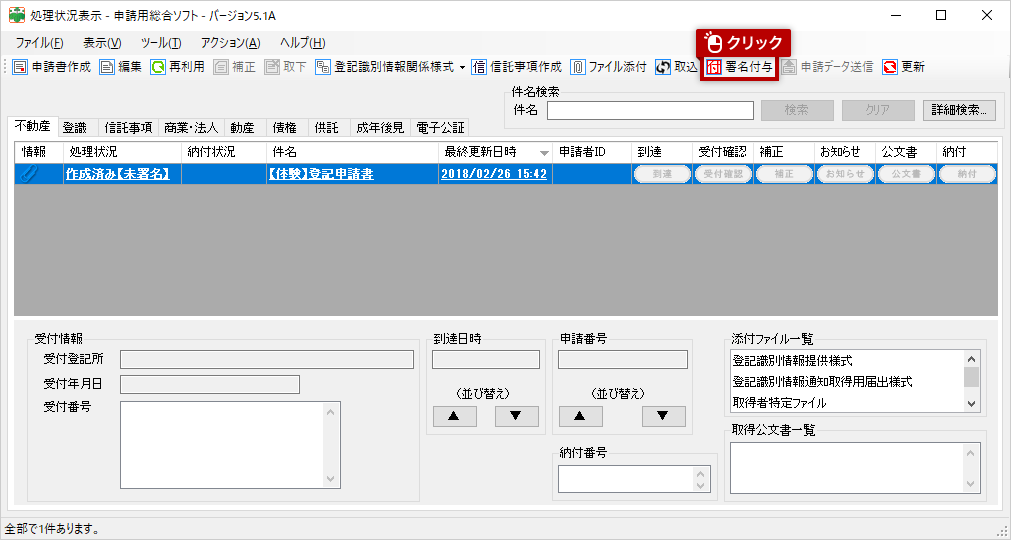Select 登記識別情報通知取得用届出様式 in attachment list

822,382
